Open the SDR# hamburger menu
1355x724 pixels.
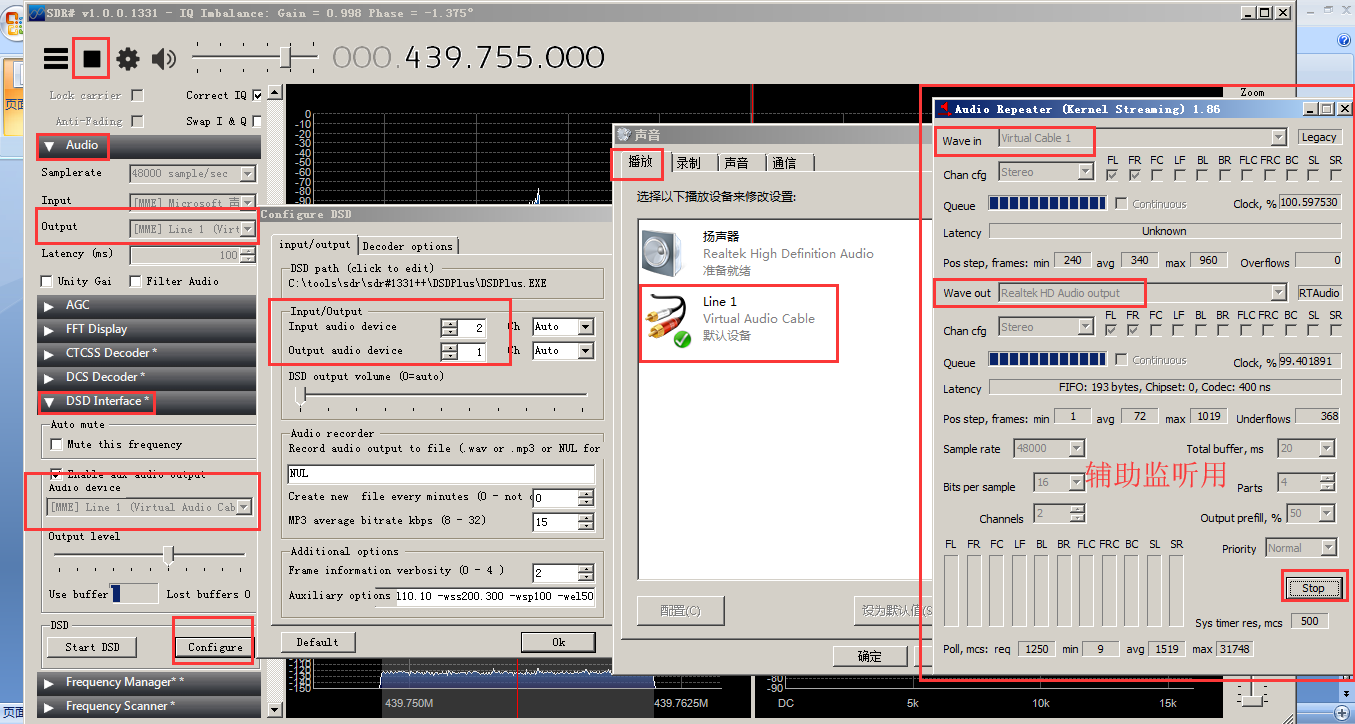(x=56, y=59)
